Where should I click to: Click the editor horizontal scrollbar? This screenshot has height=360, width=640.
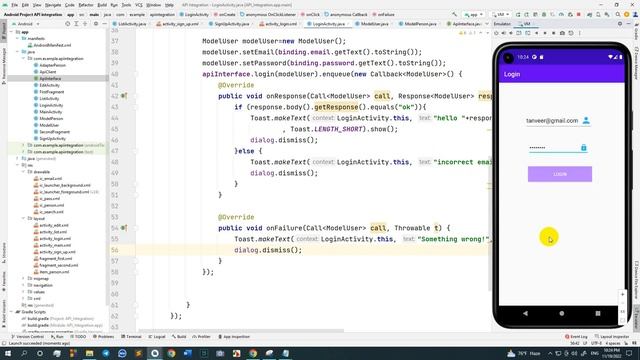241,331
